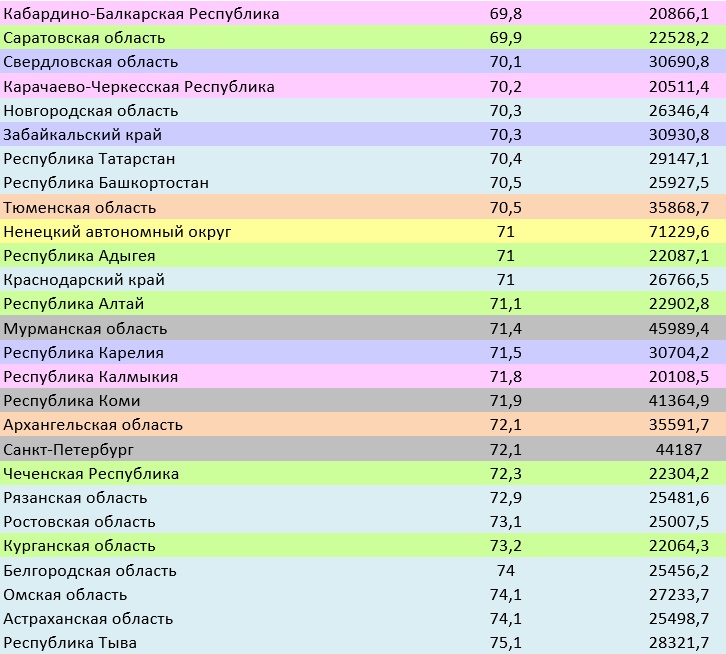Click the Краснодарский край cell
The image size is (726, 654).
[x=85, y=280]
